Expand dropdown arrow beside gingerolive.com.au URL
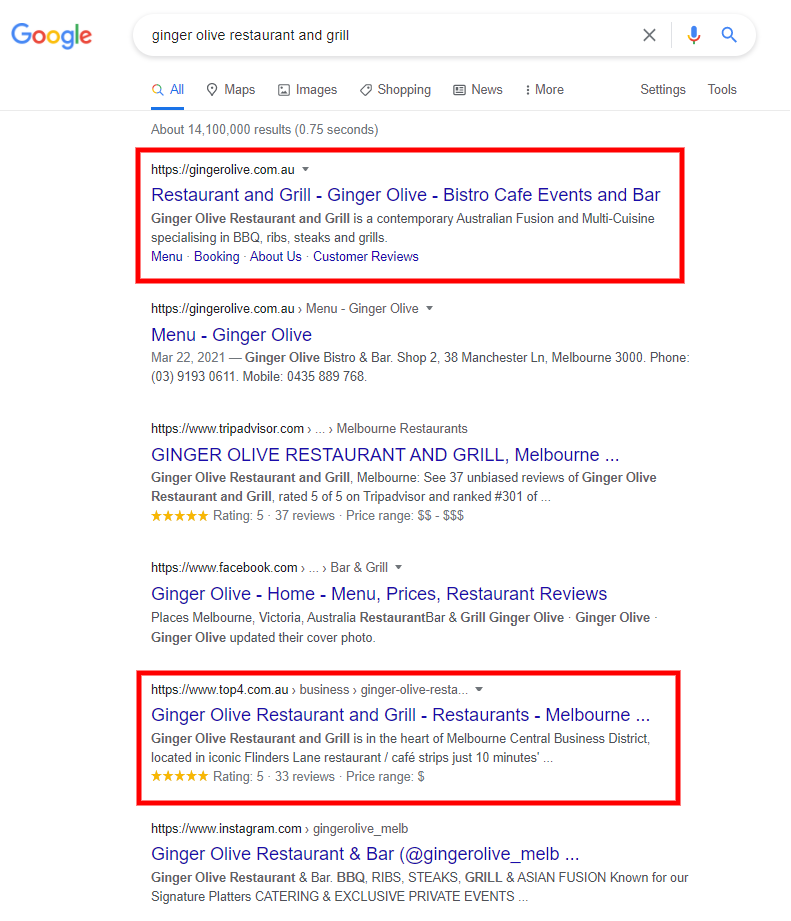Screen dimensions: 791x921 click(306, 169)
